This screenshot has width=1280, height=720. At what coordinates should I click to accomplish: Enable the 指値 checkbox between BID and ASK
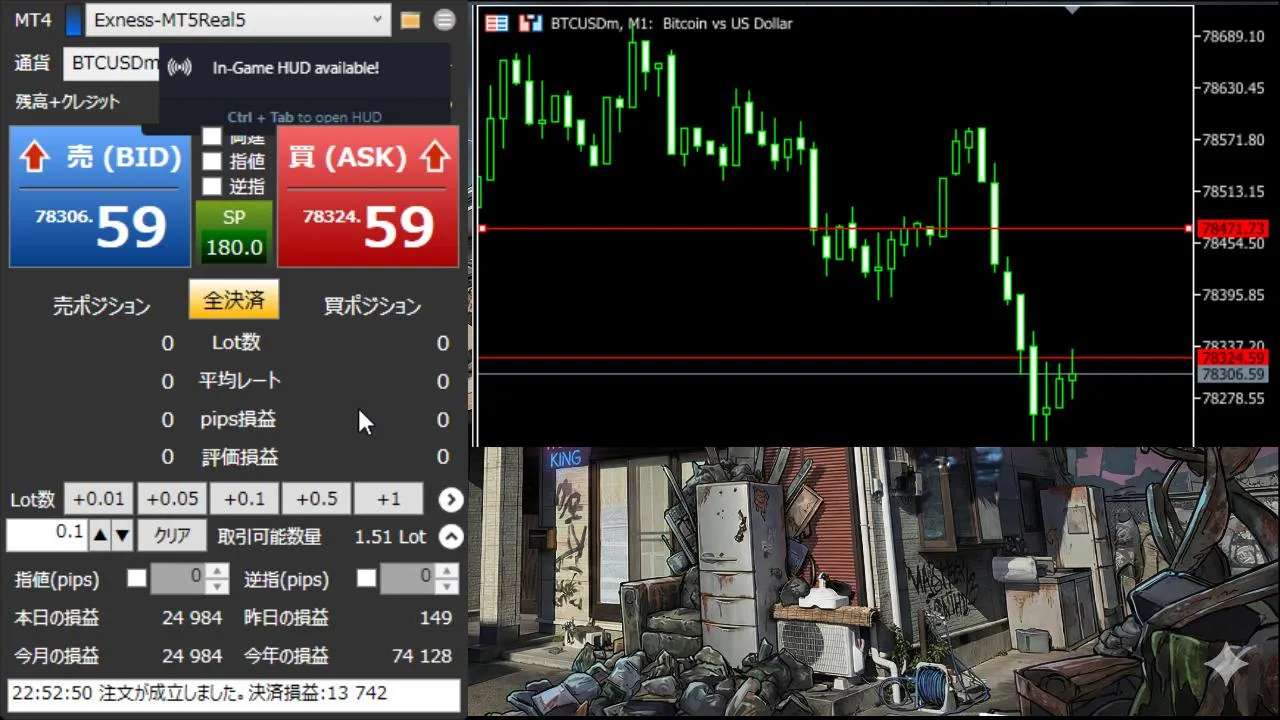click(212, 160)
